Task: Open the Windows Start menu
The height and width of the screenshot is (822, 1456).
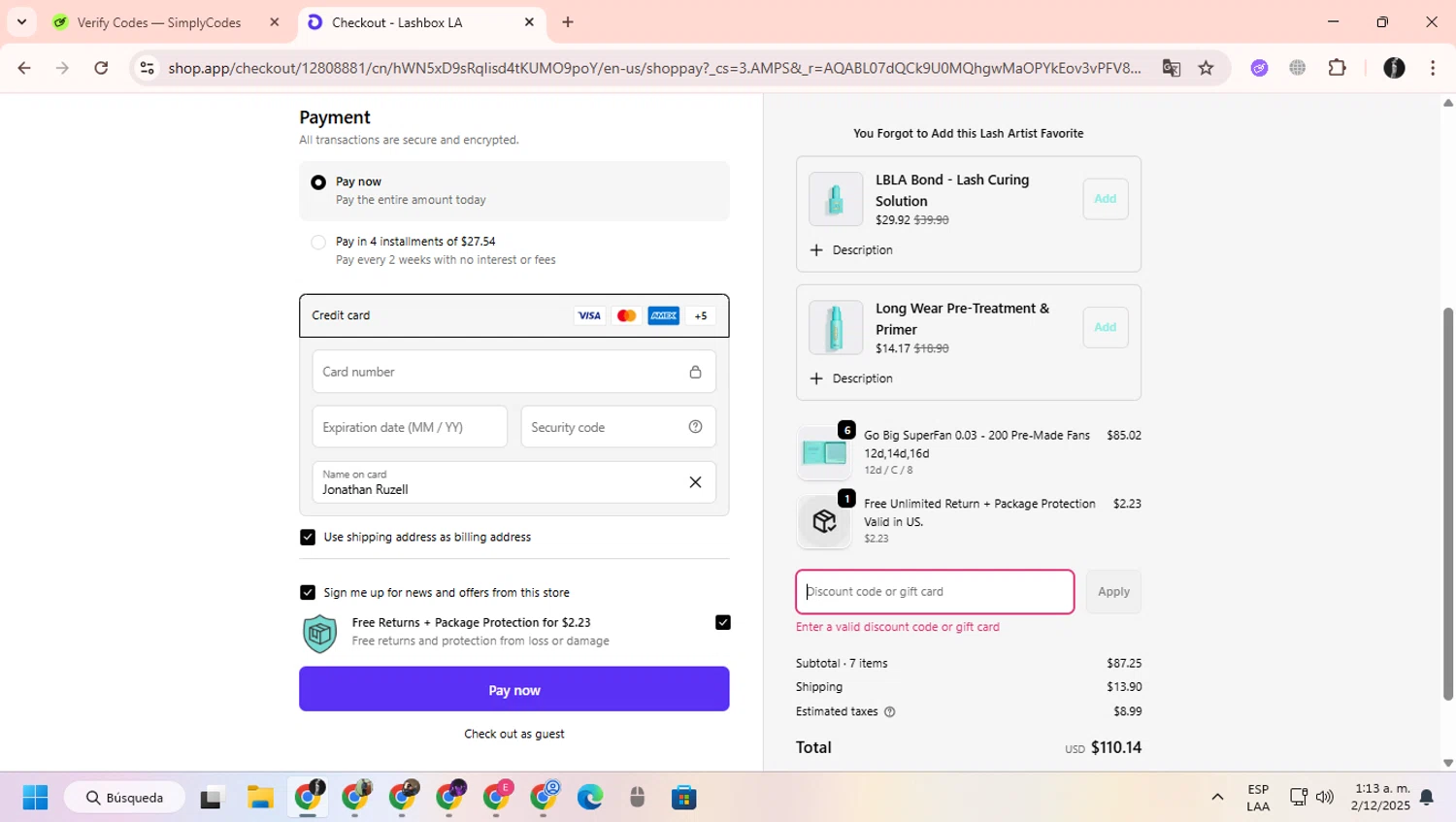Action: tap(35, 798)
